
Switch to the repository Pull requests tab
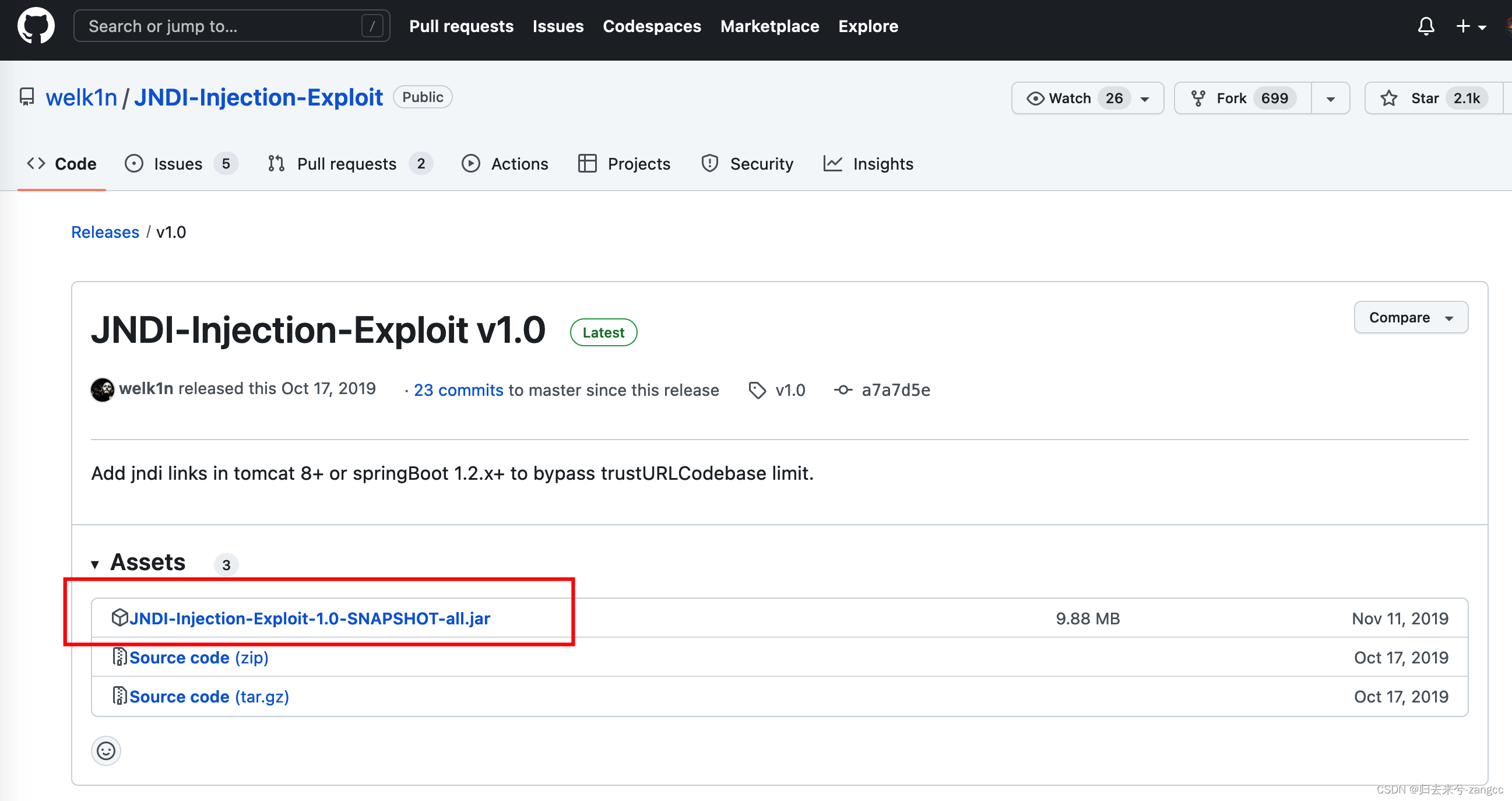tap(350, 164)
